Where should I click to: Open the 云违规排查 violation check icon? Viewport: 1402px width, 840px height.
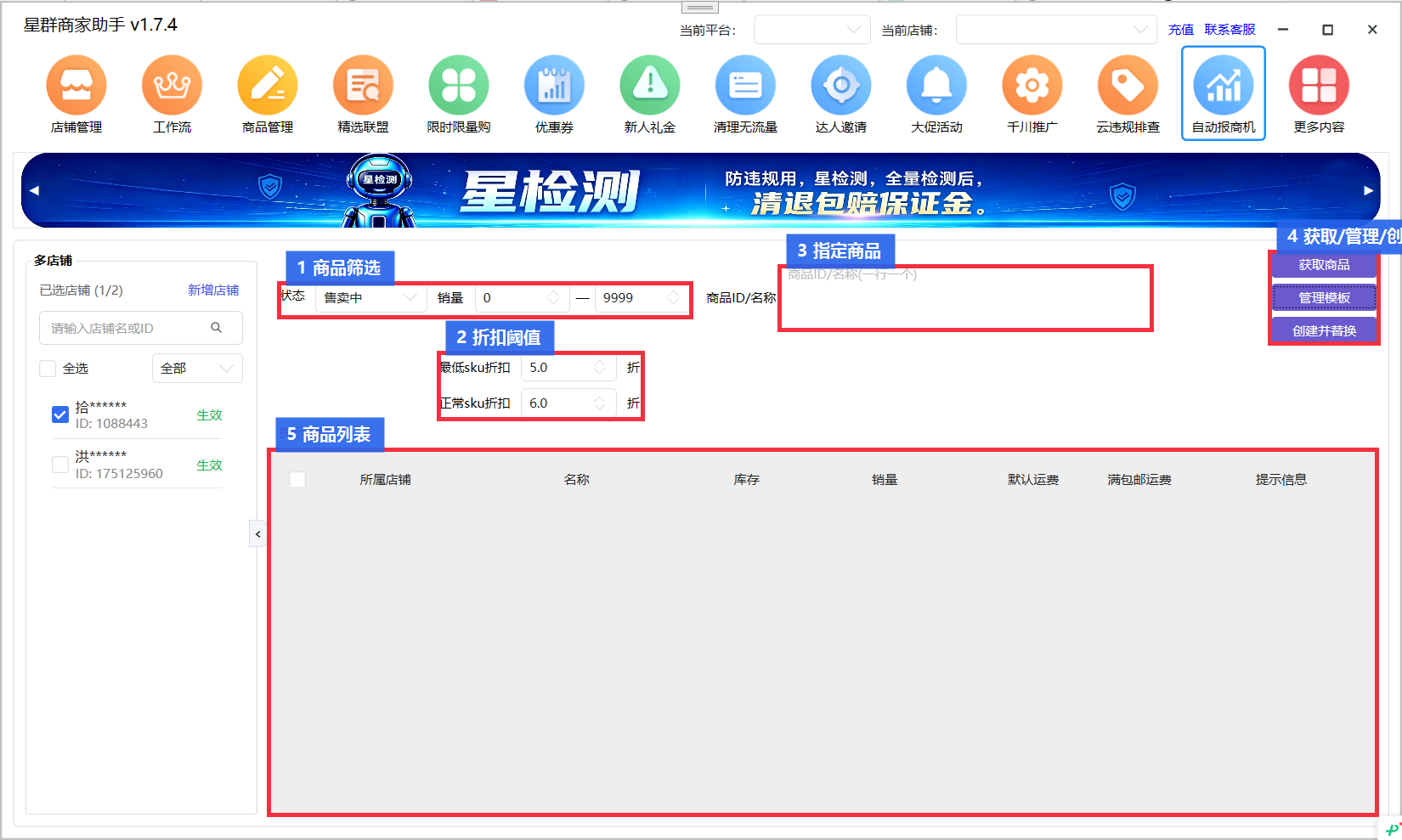coord(1128,85)
